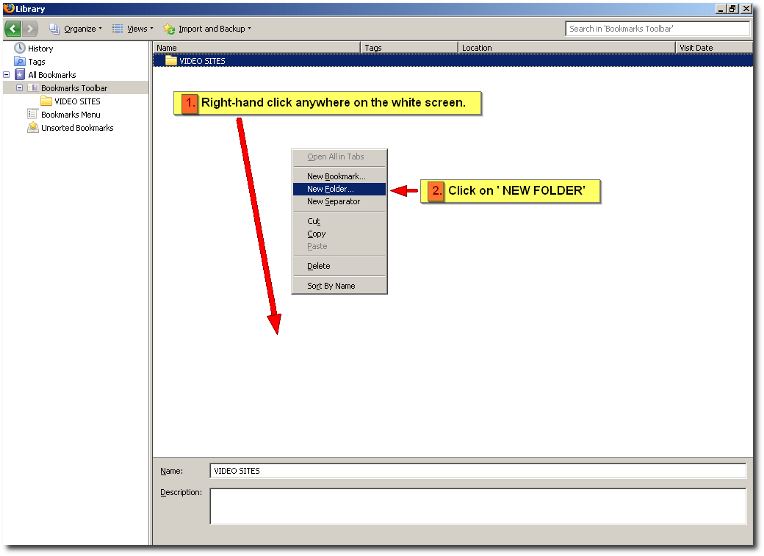Sort by the Location column header
Screen dimensions: 764x556
[567, 48]
